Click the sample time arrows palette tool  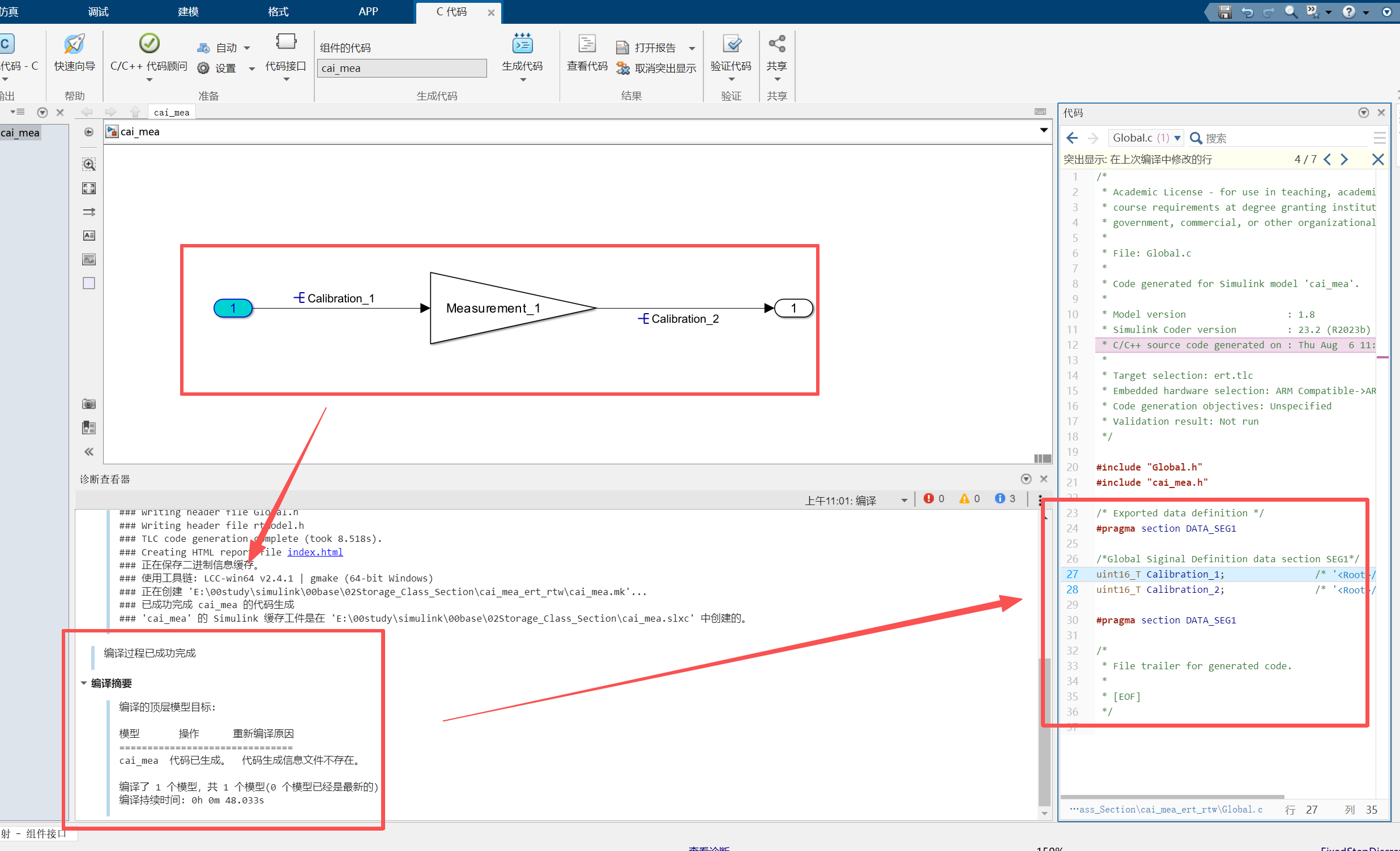[89, 212]
